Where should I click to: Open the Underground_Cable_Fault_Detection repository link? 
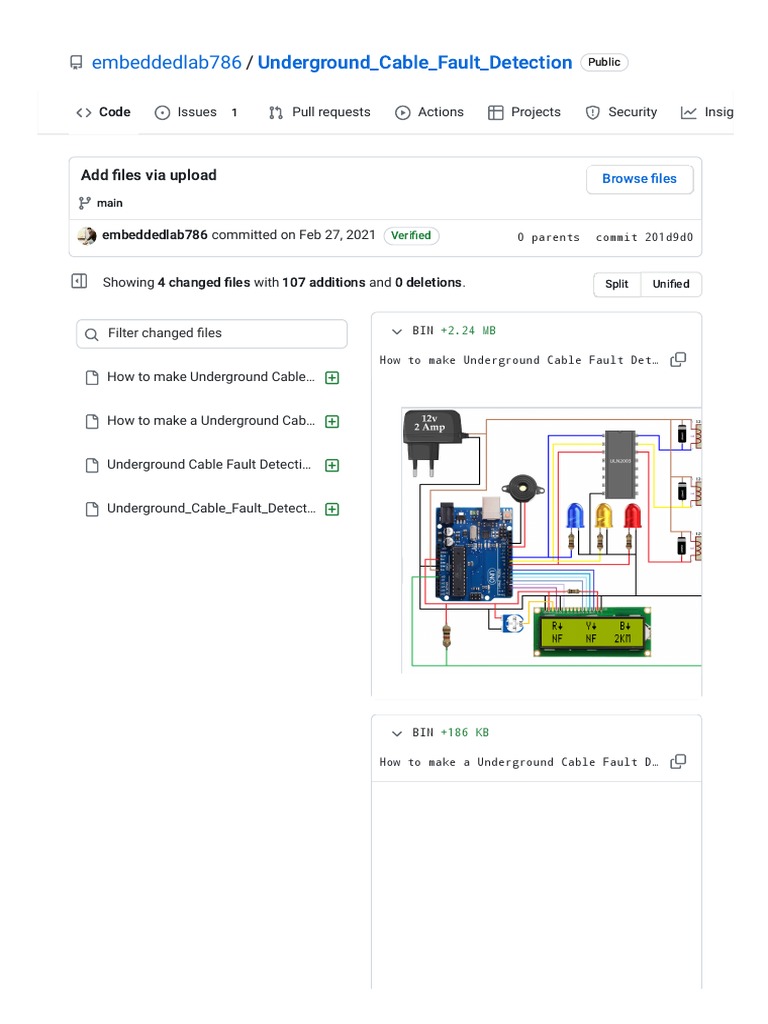click(x=415, y=62)
